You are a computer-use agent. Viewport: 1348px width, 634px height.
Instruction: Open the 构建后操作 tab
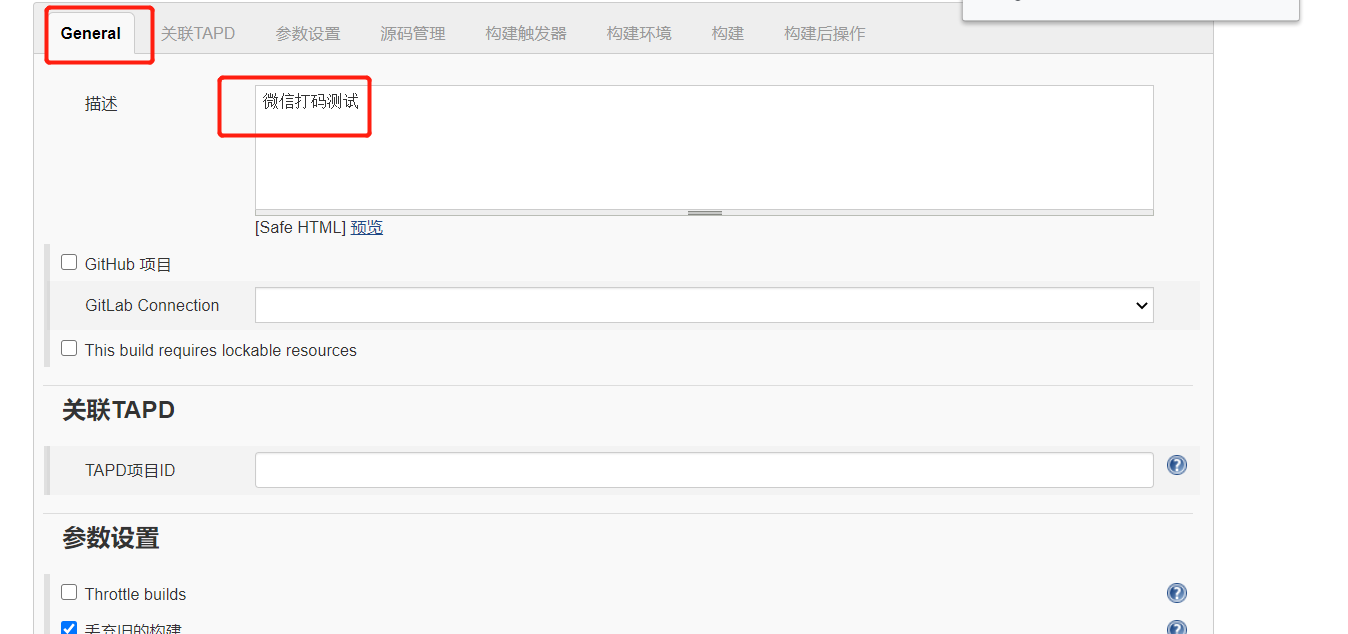pos(824,33)
